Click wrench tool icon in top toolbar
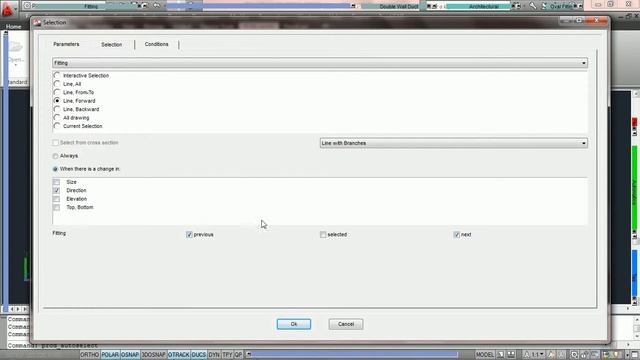 pyautogui.click(x=533, y=6)
